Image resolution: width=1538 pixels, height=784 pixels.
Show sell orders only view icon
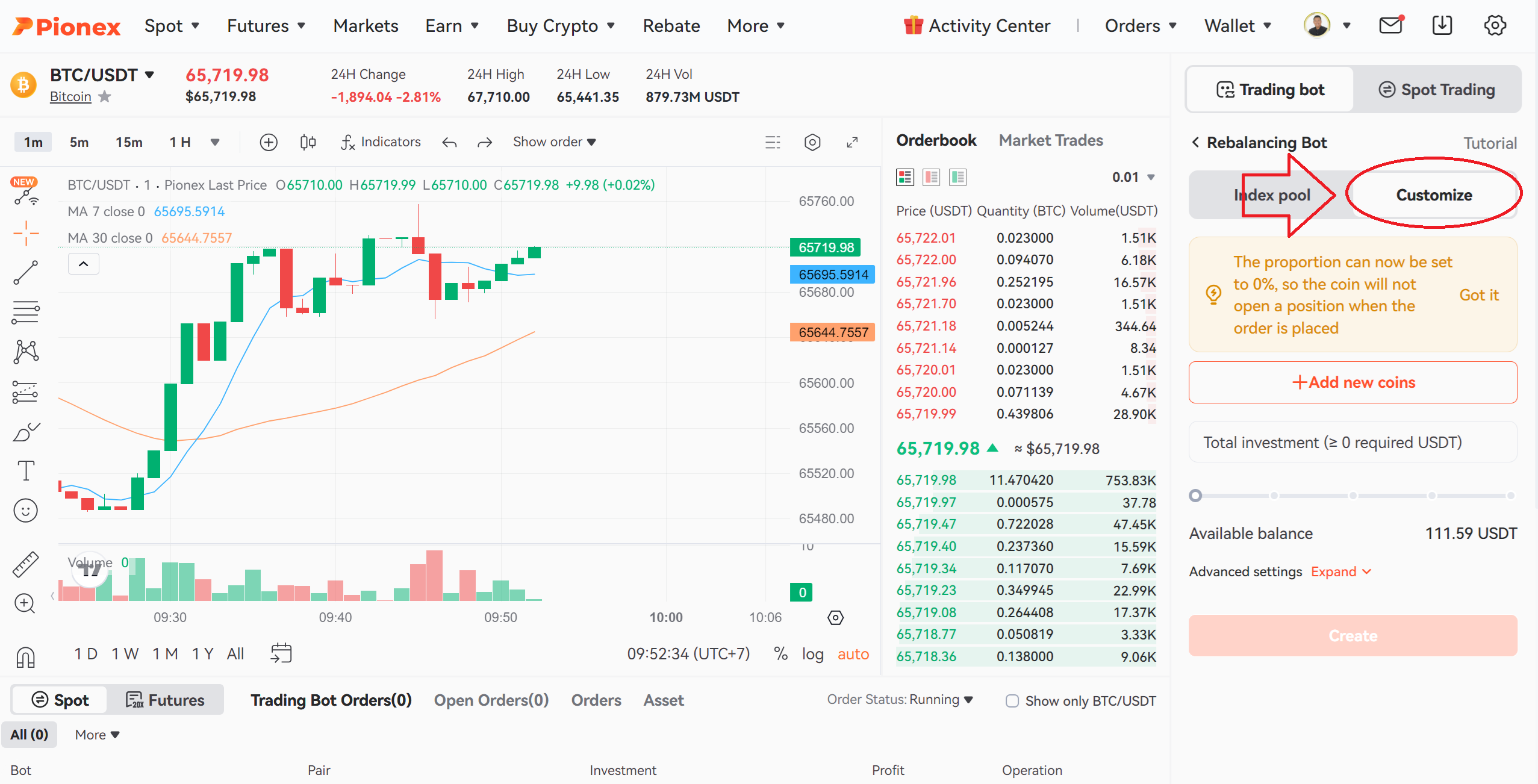[932, 177]
